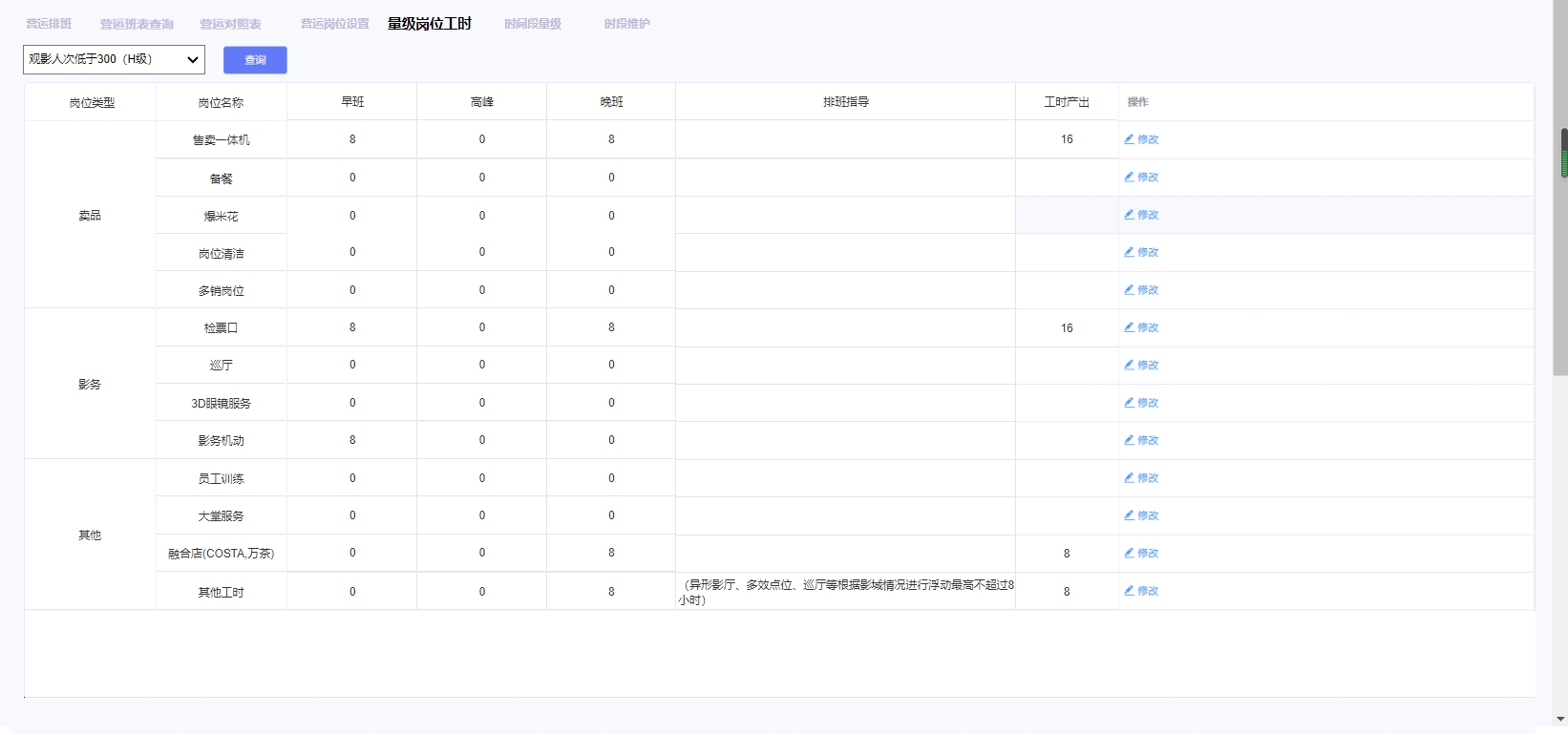This screenshot has width=1568, height=735.
Task: Click the 高峰 column header
Action: pos(482,101)
